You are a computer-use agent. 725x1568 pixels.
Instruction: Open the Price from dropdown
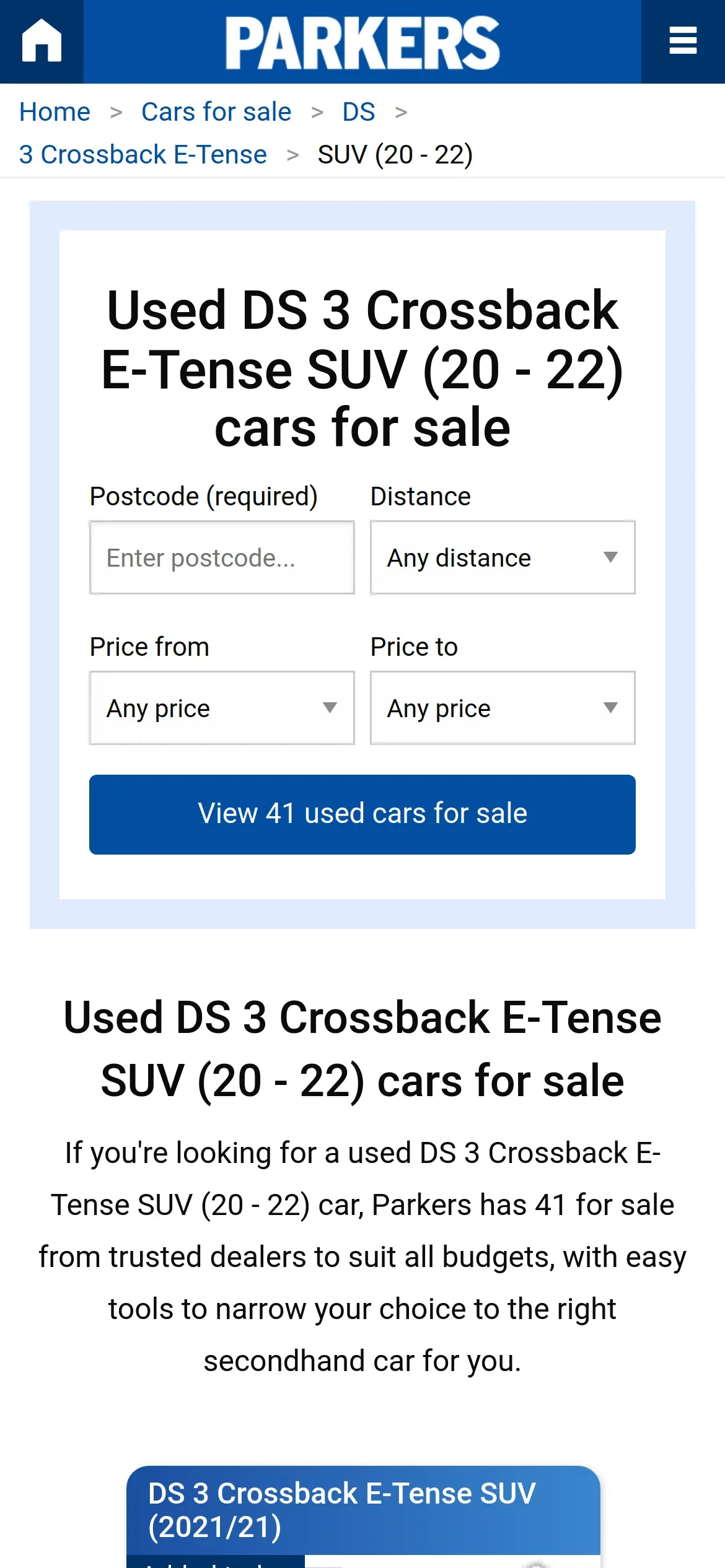[x=222, y=708]
